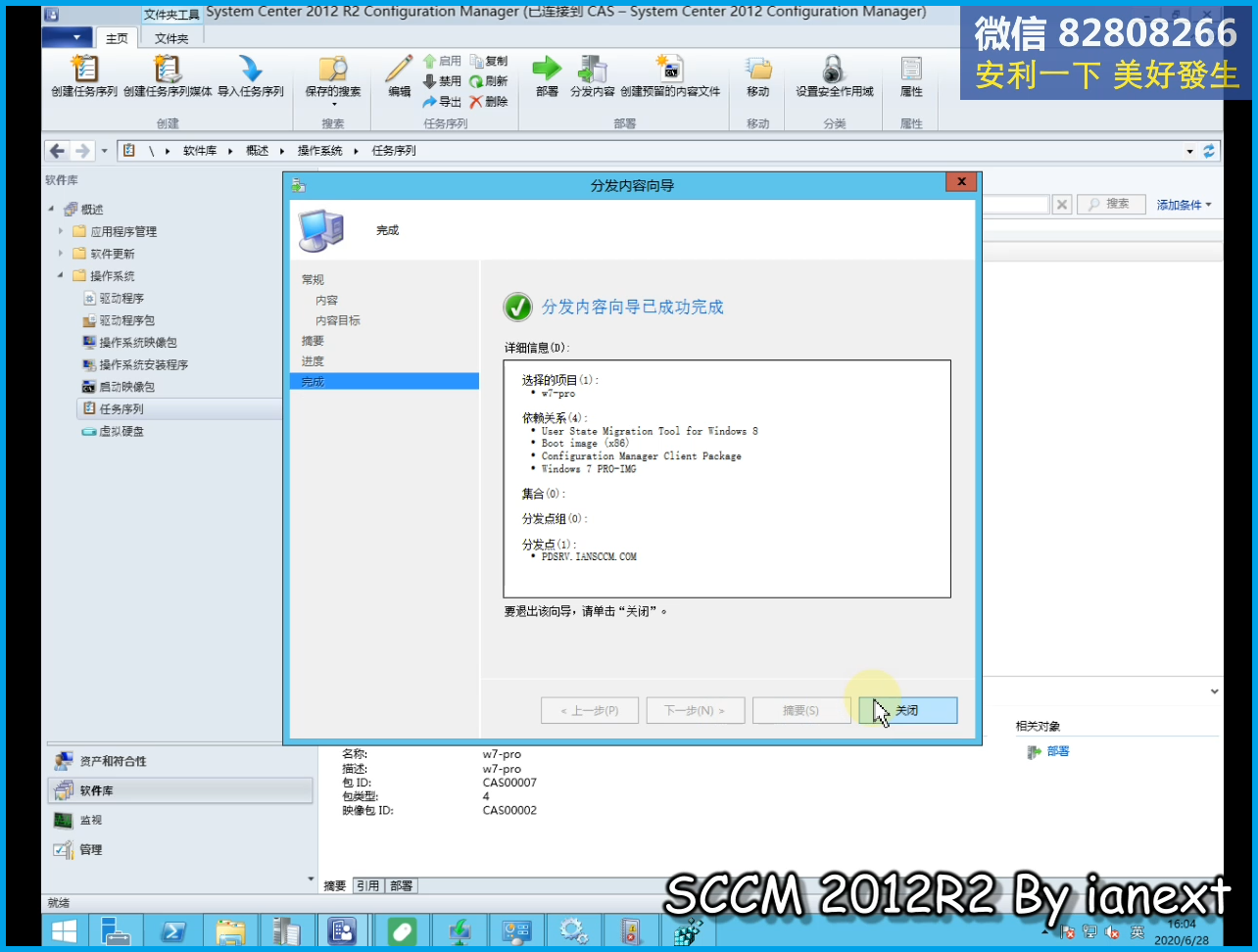Click 刷新 in the ribbon
The image size is (1258, 952).
488,81
